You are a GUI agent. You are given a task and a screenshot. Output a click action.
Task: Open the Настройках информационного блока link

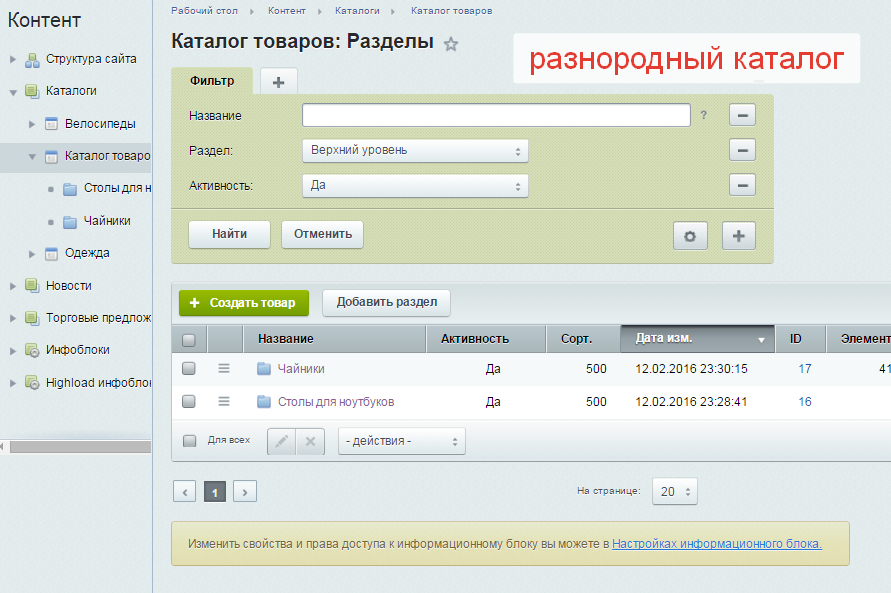(x=716, y=544)
